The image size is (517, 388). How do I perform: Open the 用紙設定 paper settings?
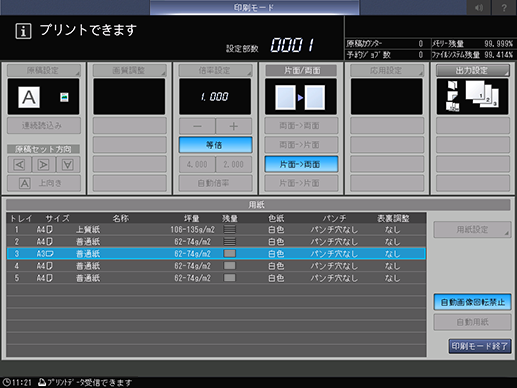tap(472, 230)
